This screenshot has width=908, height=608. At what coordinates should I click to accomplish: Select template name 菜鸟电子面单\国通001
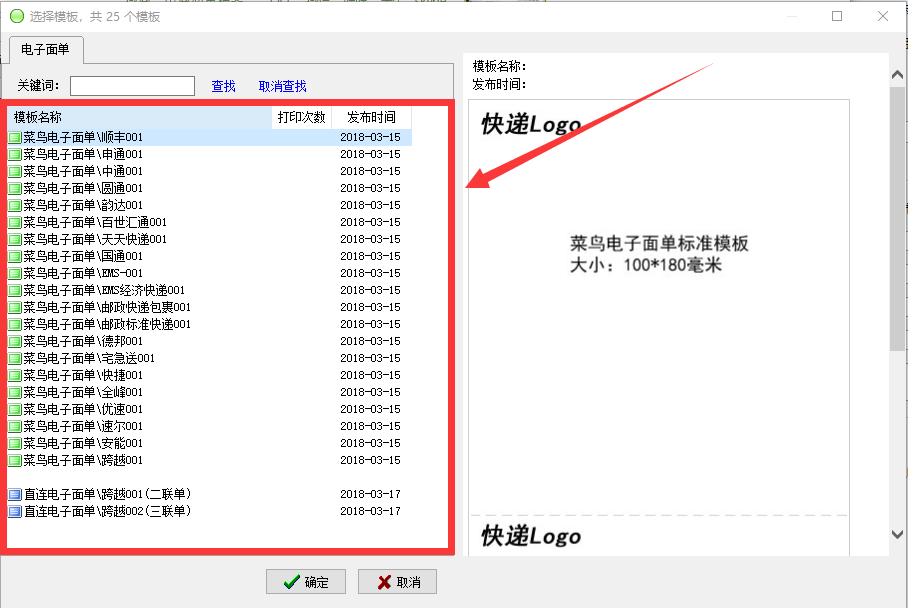(x=83, y=256)
